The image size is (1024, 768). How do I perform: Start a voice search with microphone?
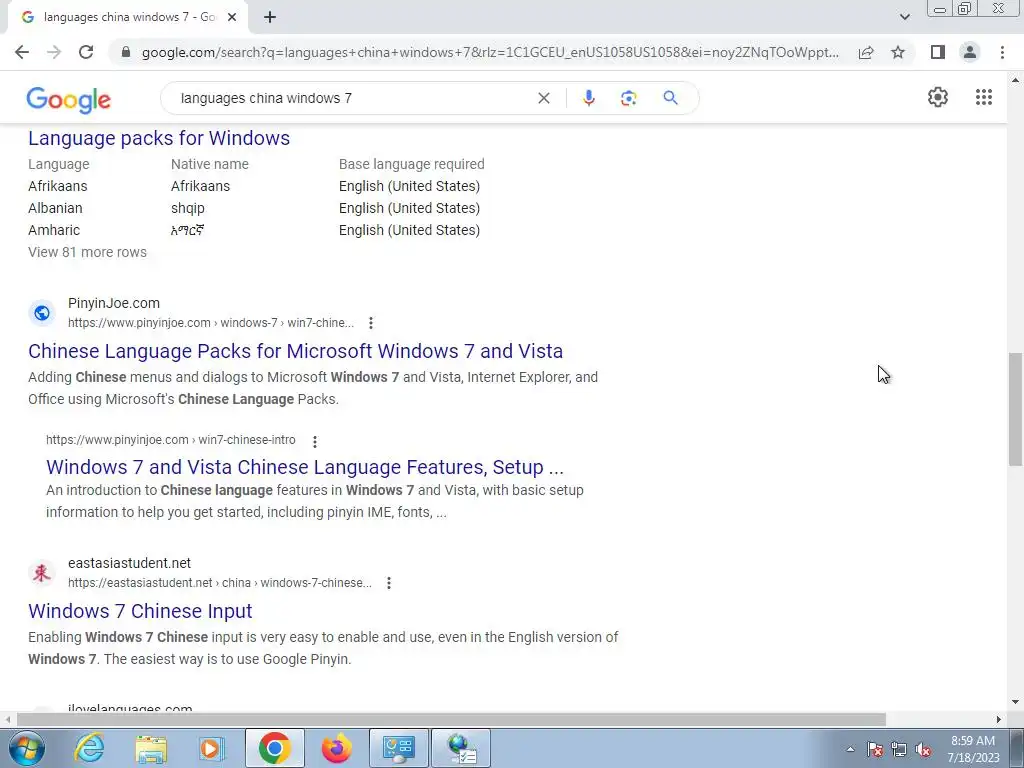[588, 98]
